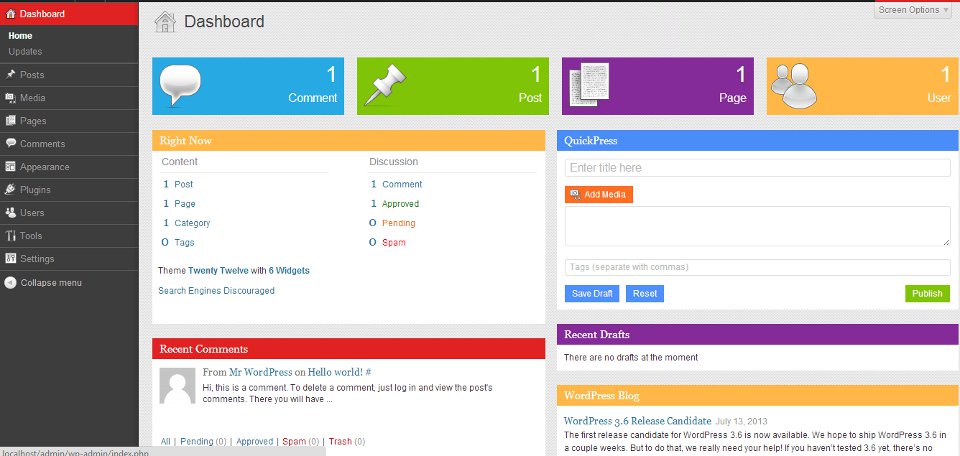
Task: Click the Posts pushpin icon in sidebar
Action: tap(10, 75)
